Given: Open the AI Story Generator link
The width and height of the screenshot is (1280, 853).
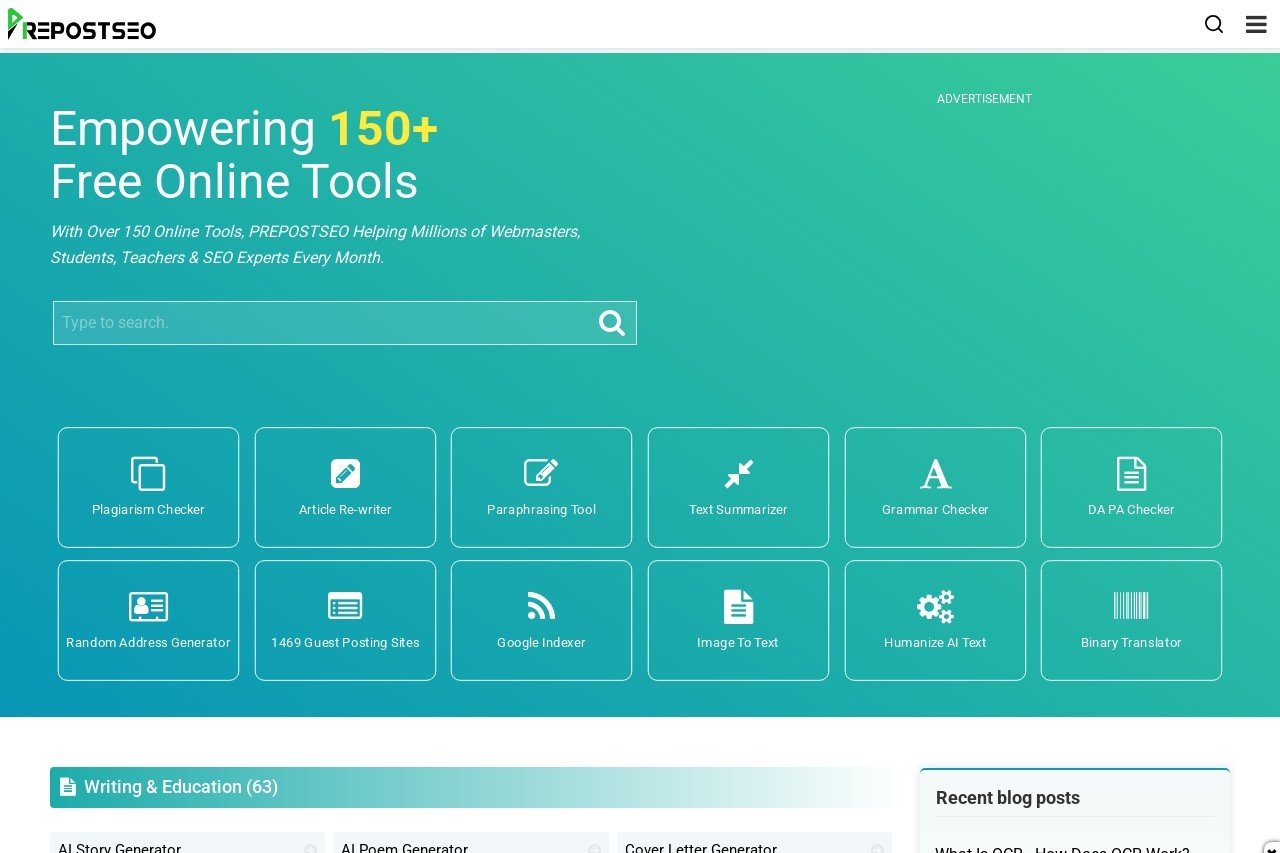Looking at the screenshot, I should [x=187, y=845].
